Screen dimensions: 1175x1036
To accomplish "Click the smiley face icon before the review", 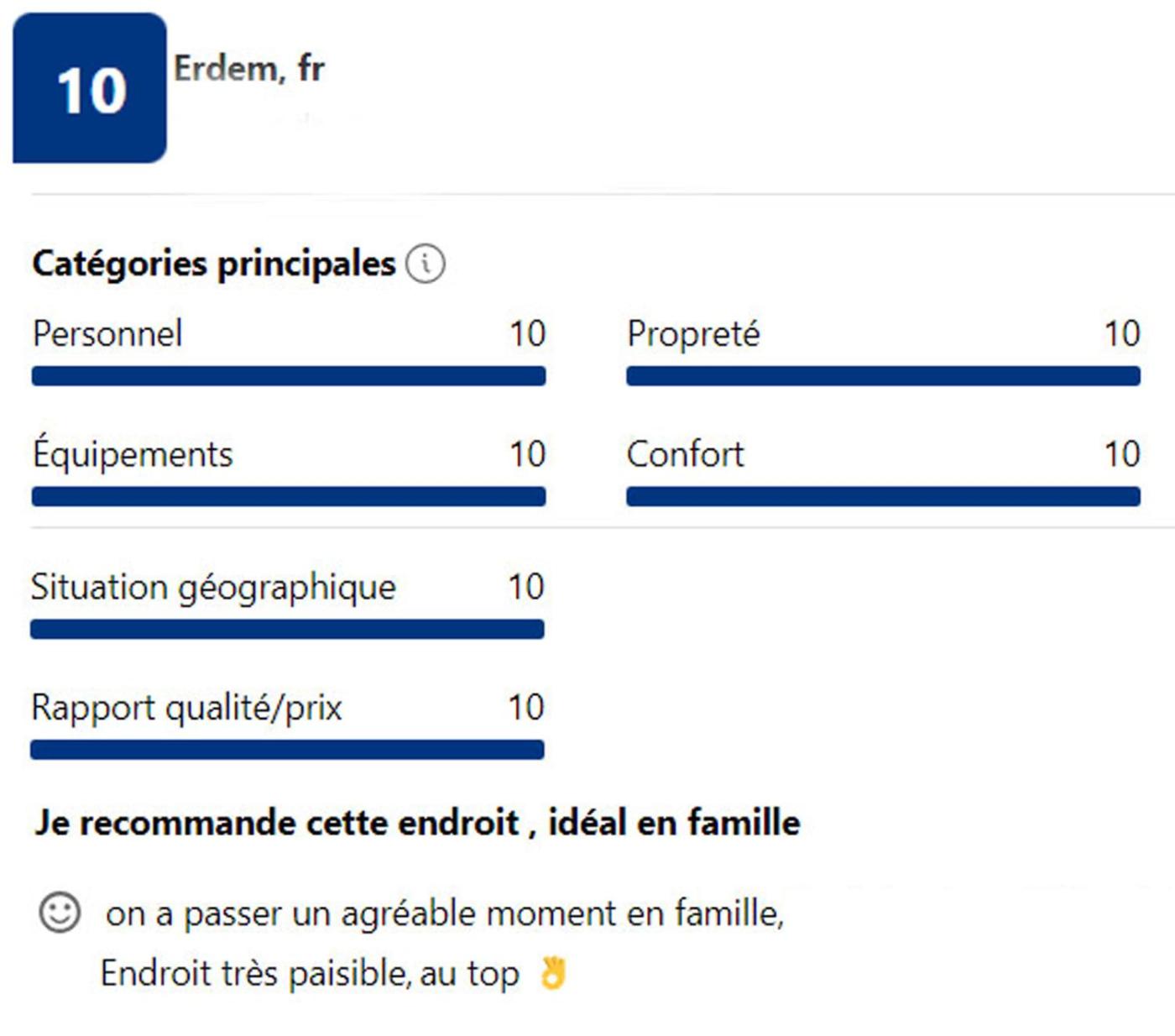I will pos(60,912).
